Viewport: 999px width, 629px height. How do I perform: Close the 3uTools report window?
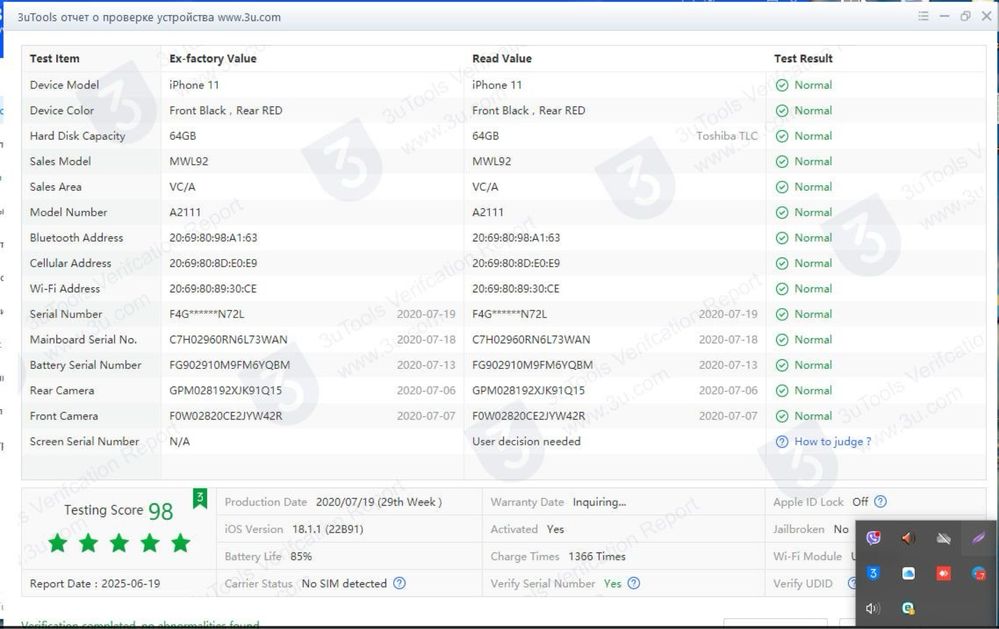point(986,16)
